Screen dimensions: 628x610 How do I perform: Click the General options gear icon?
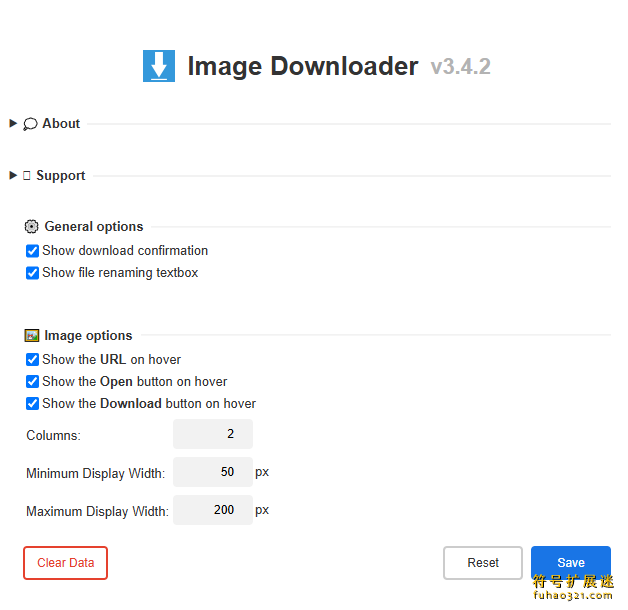[31, 226]
